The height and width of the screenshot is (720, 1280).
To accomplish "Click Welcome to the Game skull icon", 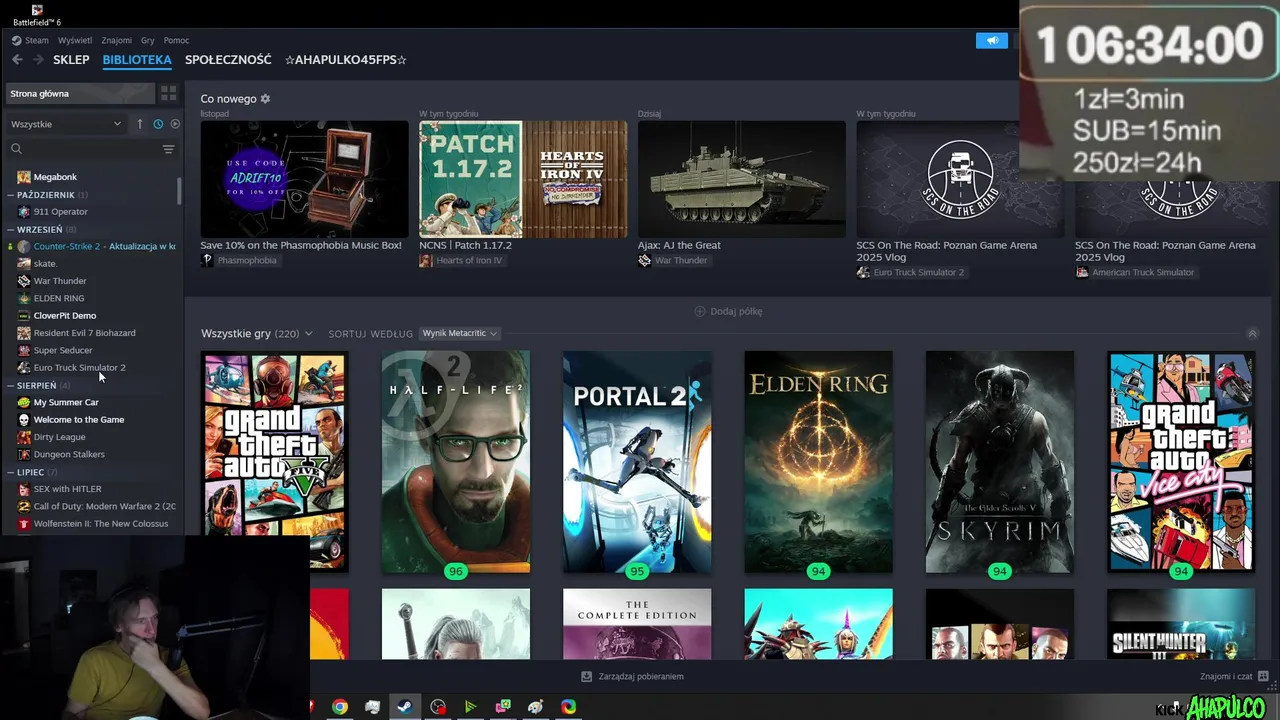I will [24, 420].
